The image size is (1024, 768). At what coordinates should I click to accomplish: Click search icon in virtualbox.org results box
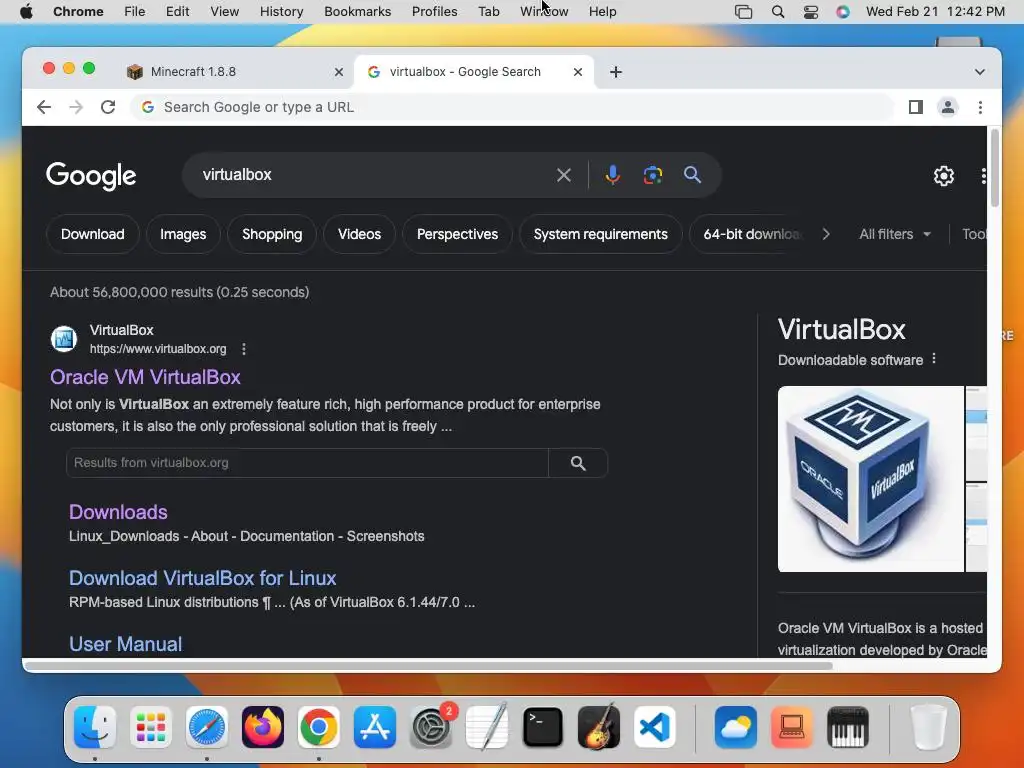click(x=578, y=463)
